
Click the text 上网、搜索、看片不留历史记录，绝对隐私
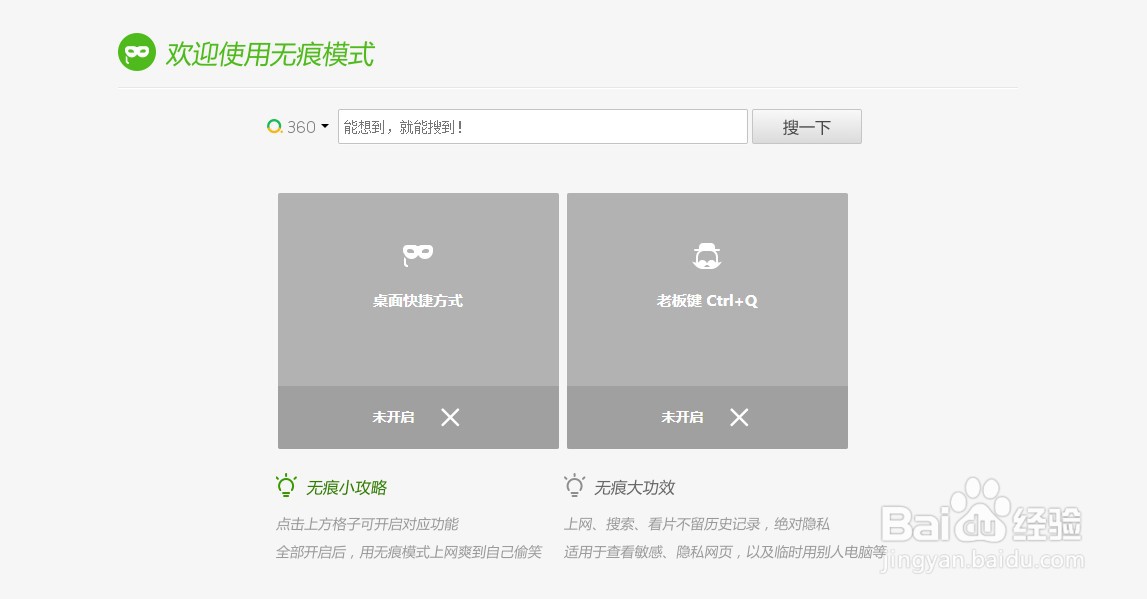696,524
